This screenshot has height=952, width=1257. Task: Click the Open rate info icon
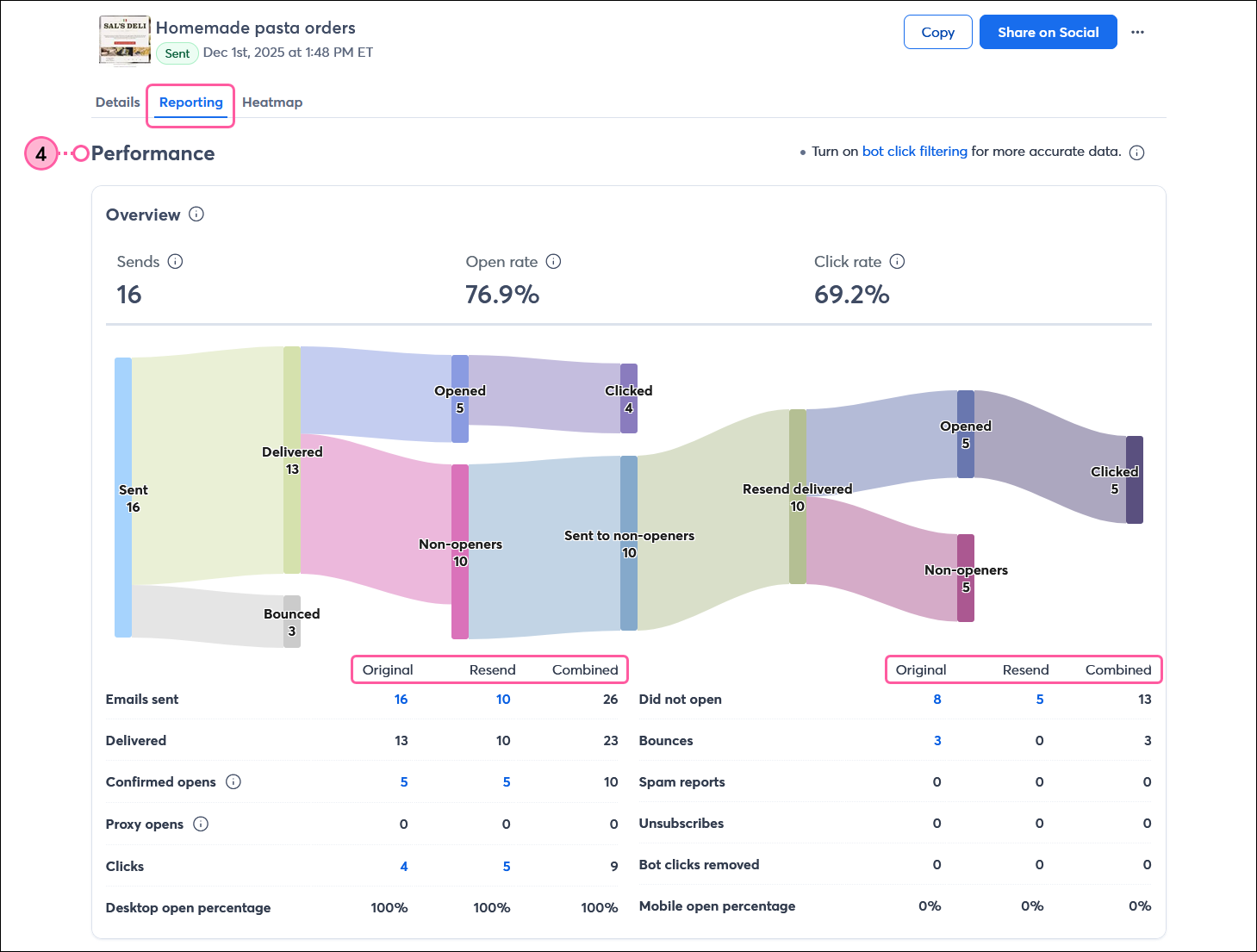[x=553, y=262]
